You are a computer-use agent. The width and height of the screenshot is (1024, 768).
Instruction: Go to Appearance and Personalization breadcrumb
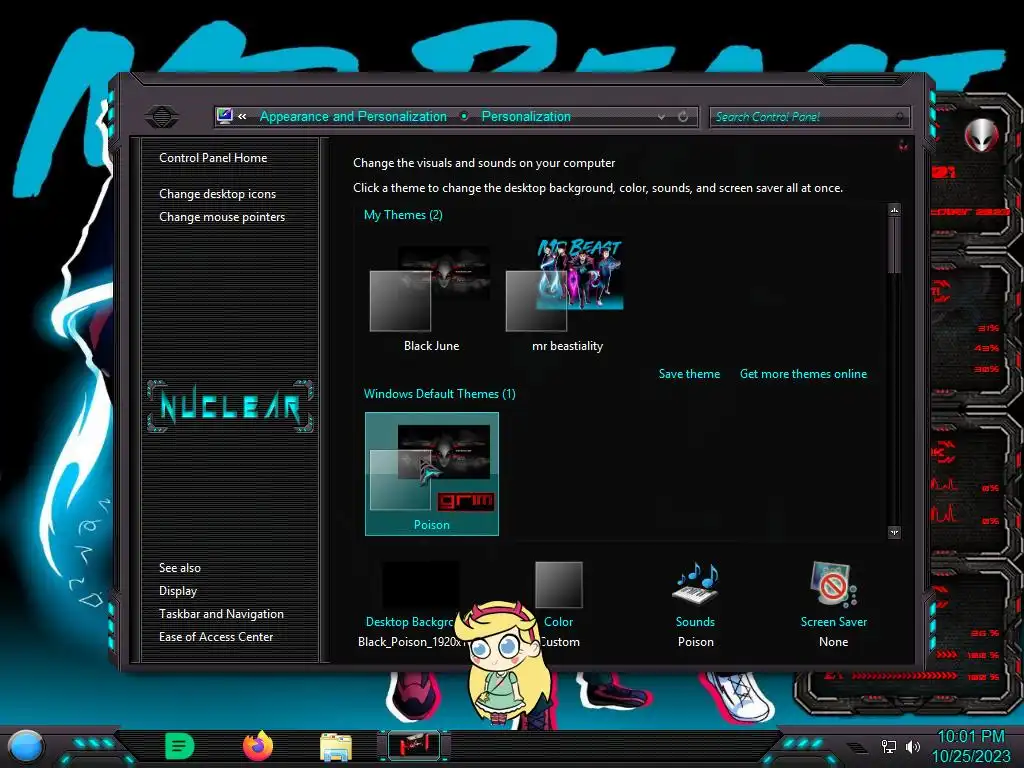[353, 116]
